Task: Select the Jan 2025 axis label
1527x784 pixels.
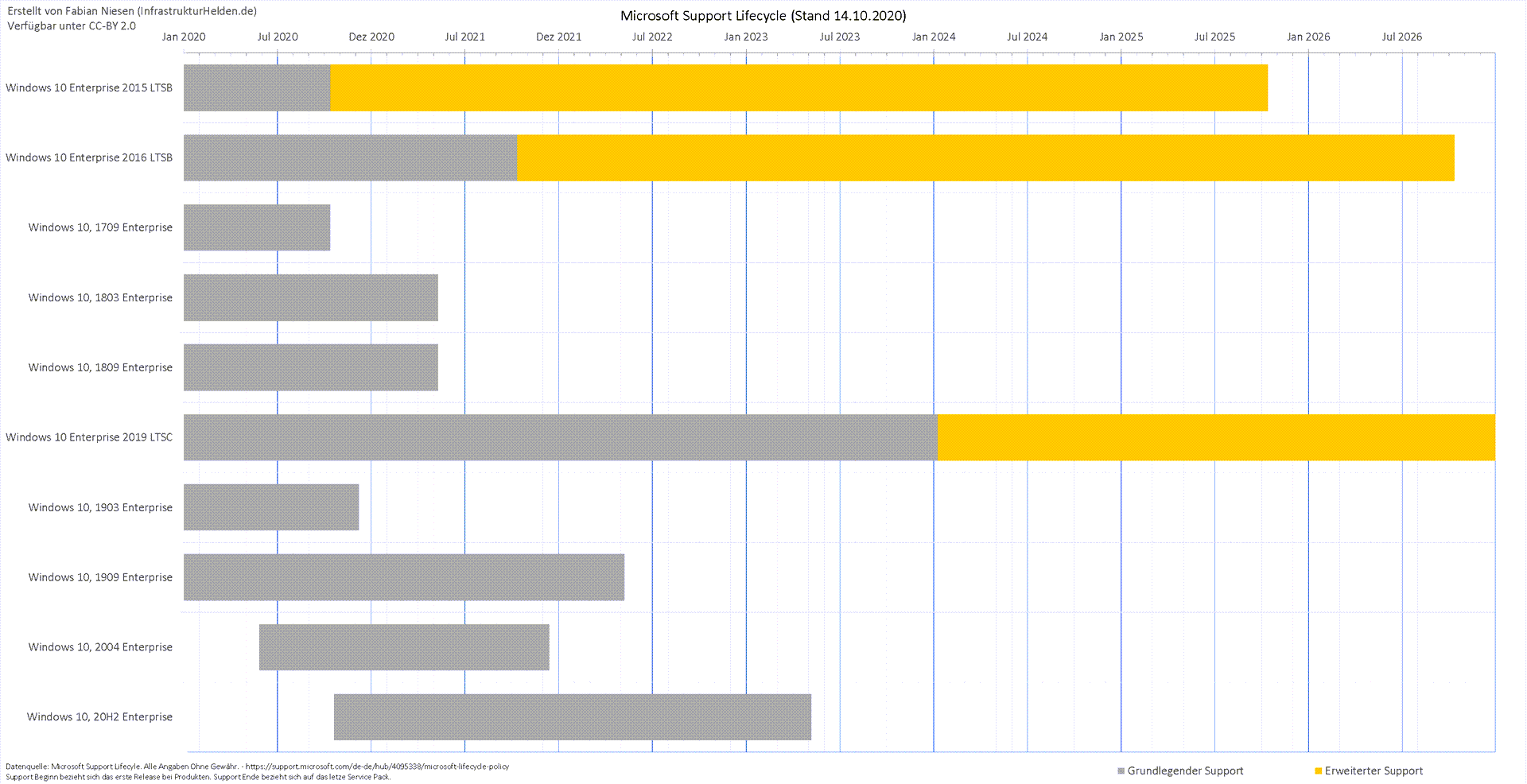Action: pos(1121,37)
